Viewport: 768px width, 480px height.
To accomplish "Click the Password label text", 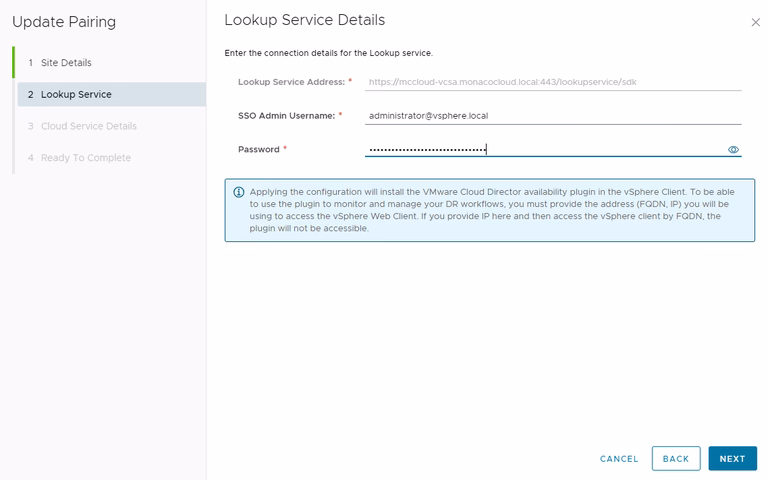I will point(259,149).
